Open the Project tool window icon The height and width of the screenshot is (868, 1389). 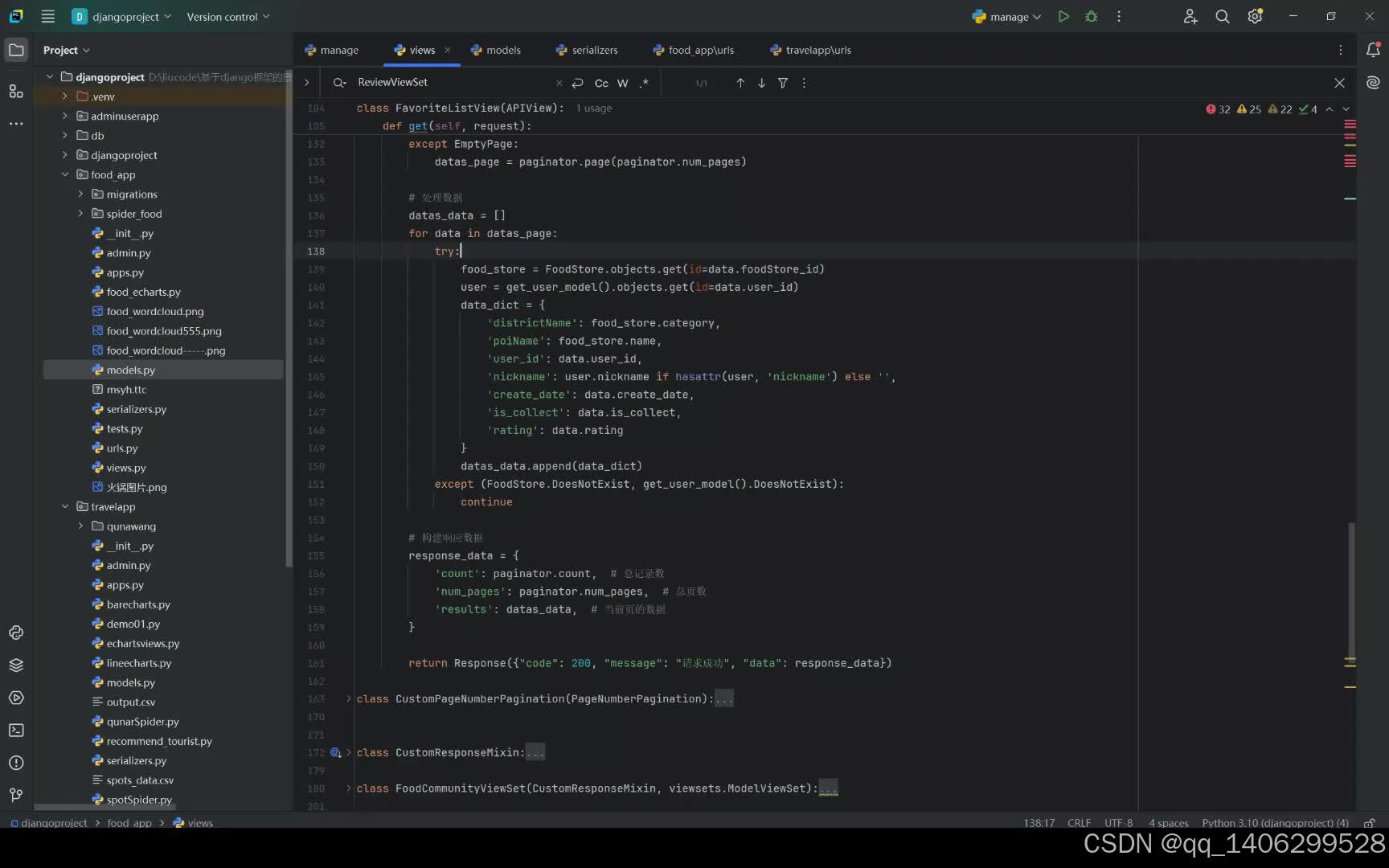[16, 50]
